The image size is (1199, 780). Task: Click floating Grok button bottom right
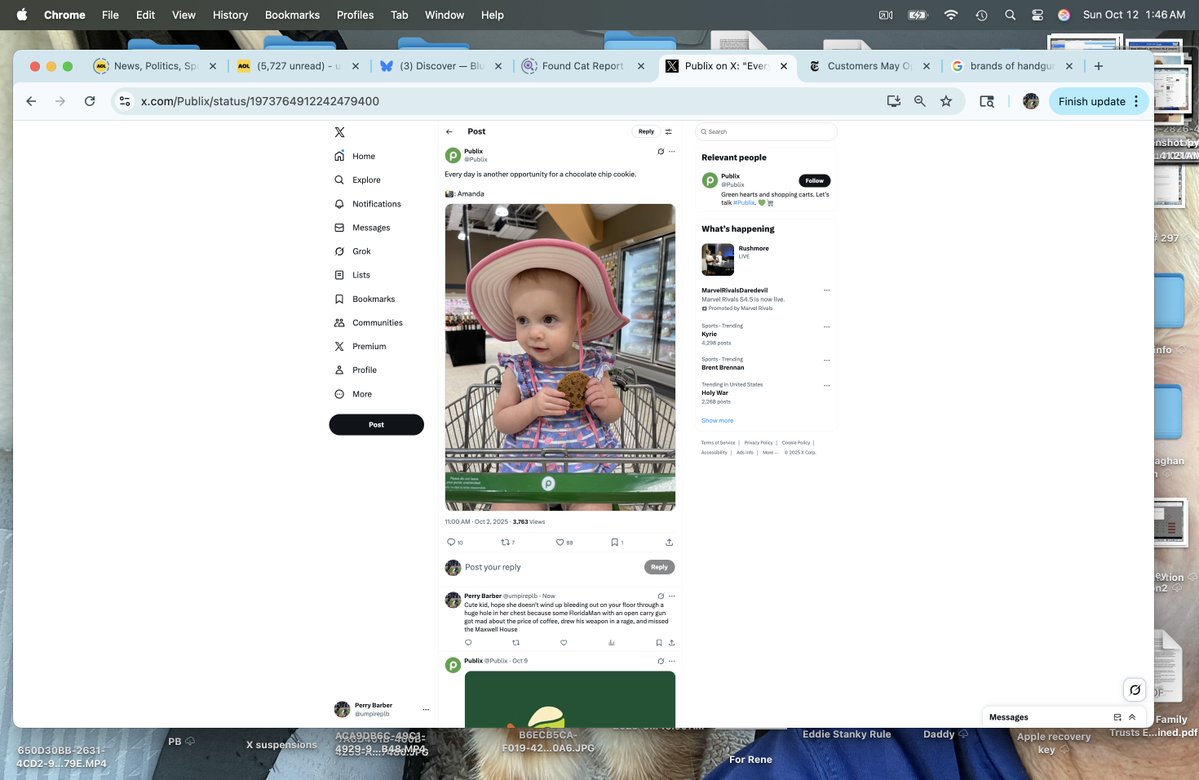pos(1135,690)
